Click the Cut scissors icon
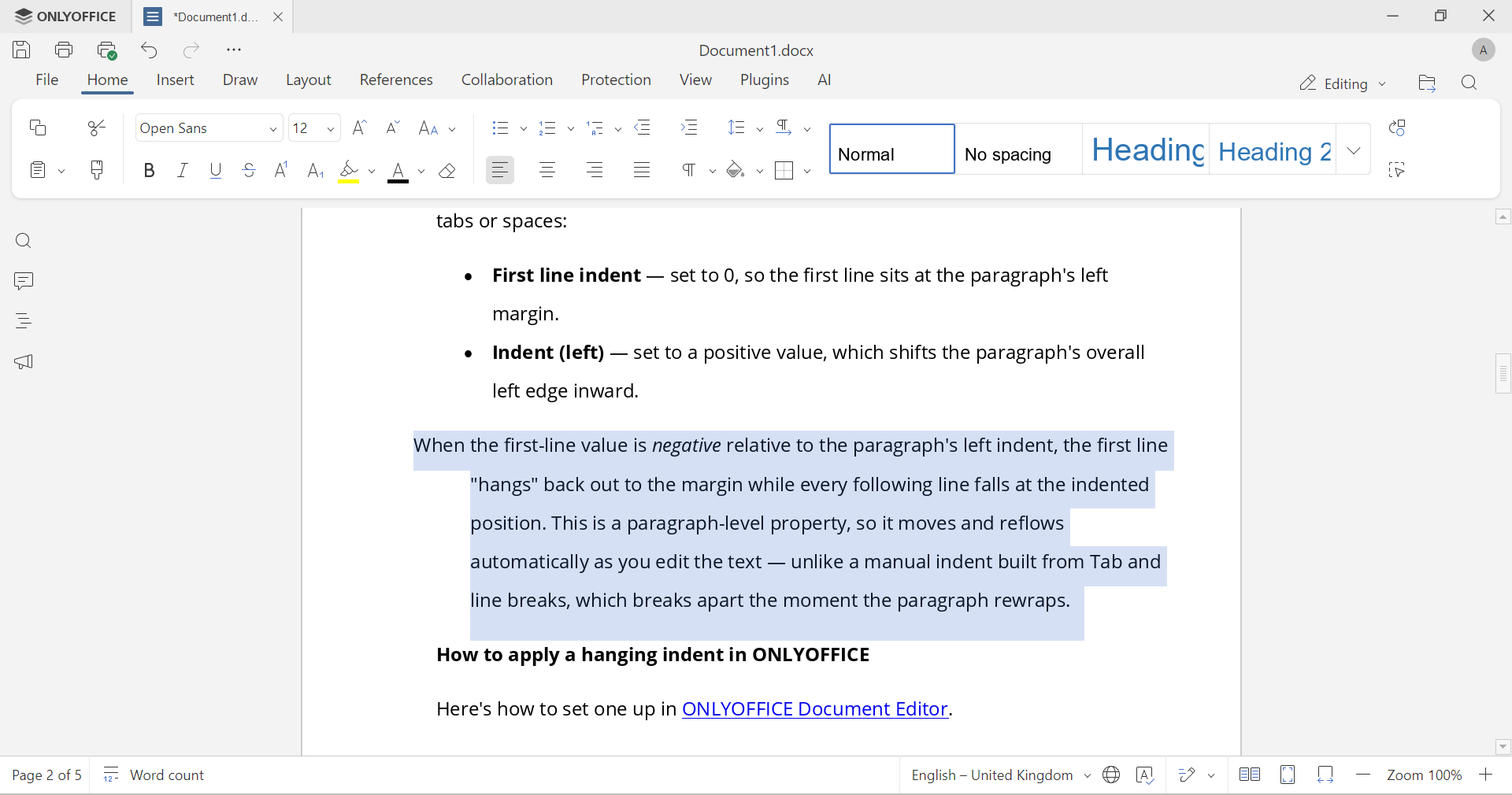 click(x=97, y=128)
